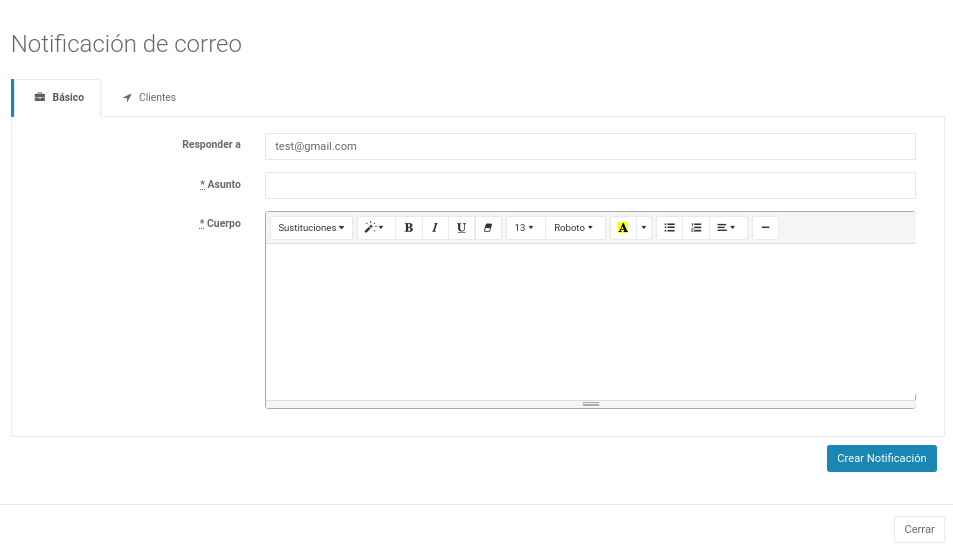Open the color palette dropdown arrow
This screenshot has height=553, width=953.
coord(644,228)
